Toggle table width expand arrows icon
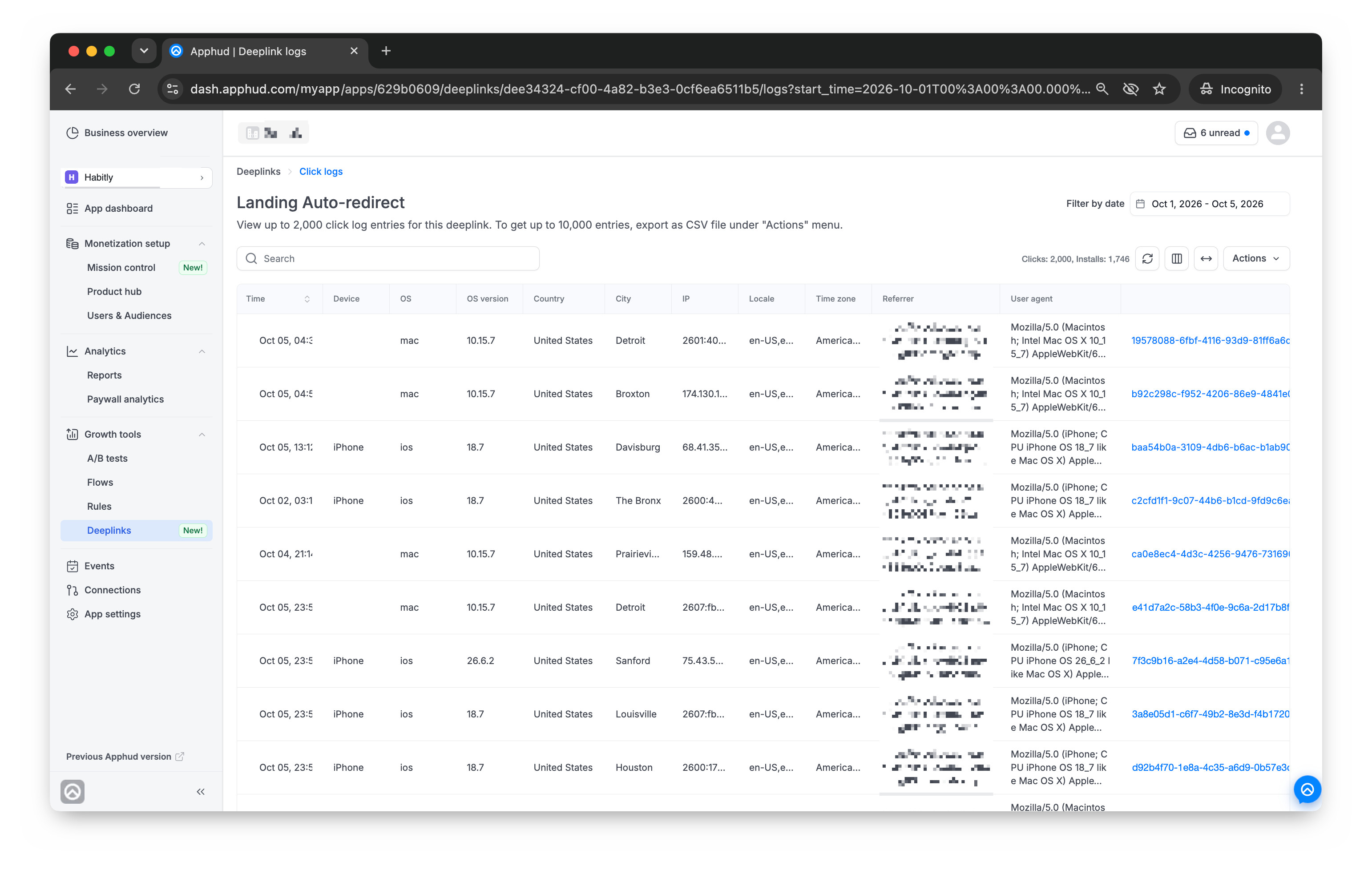 pyautogui.click(x=1206, y=258)
